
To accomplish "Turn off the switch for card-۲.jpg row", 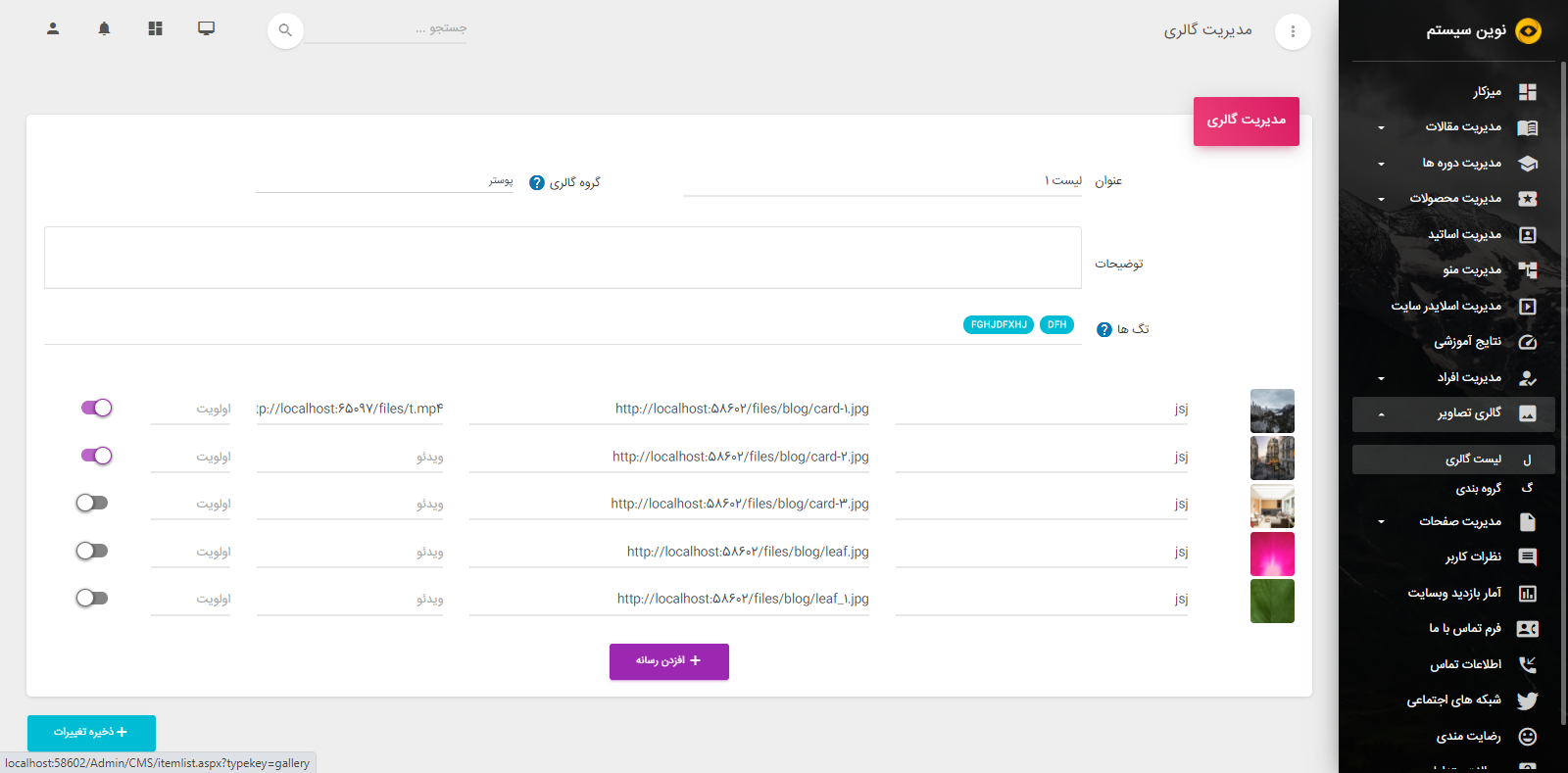I will (96, 456).
